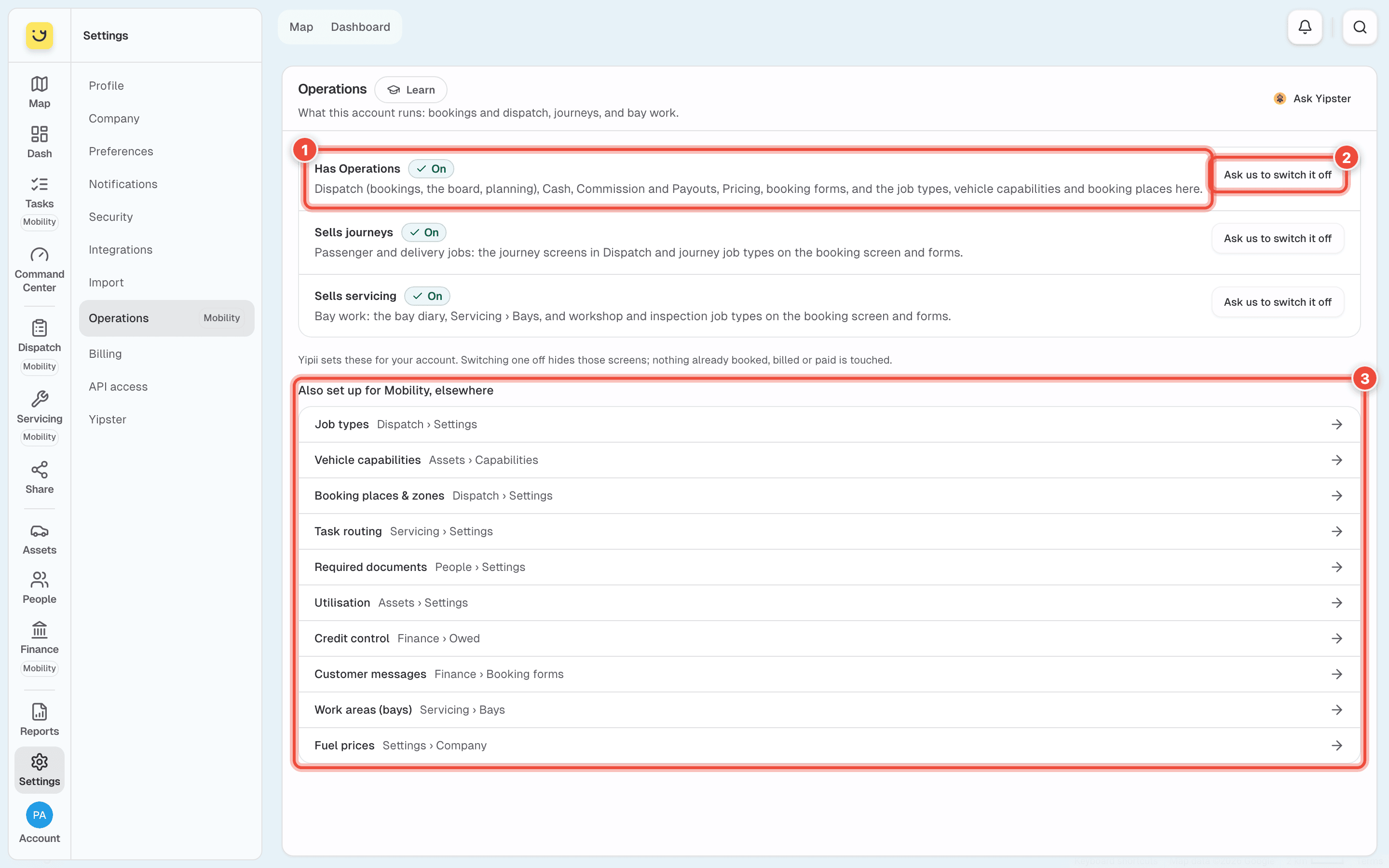The width and height of the screenshot is (1389, 868).
Task: Click Mobility badge under Tasks
Action: point(39,222)
